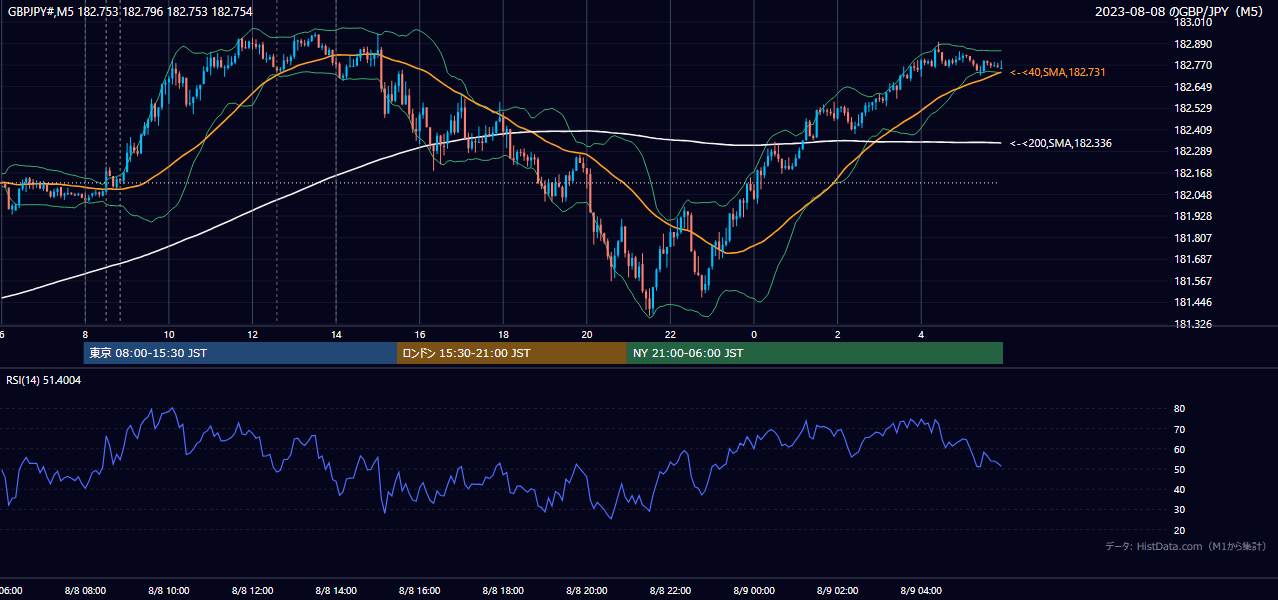Screen dimensions: 1278x600
Task: Click the 8/9 02:00 date-time label
Action: [x=838, y=591]
